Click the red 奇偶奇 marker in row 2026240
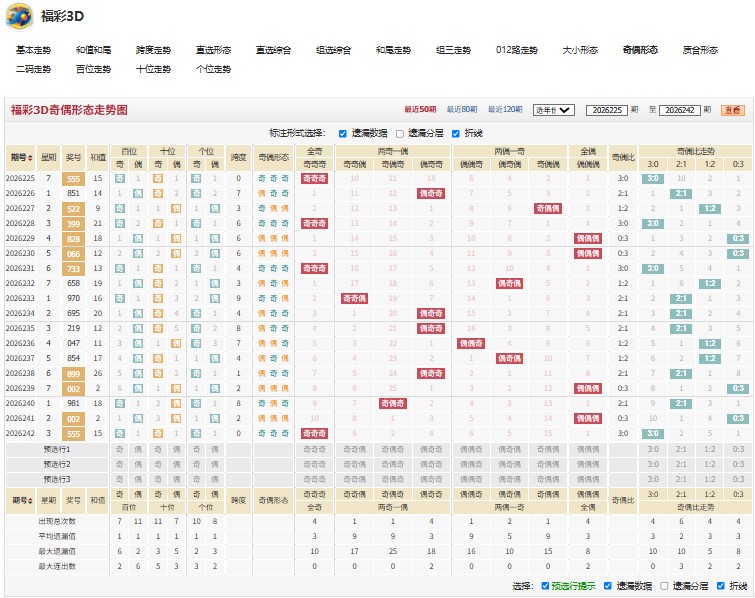This screenshot has height=598, width=755. [392, 403]
